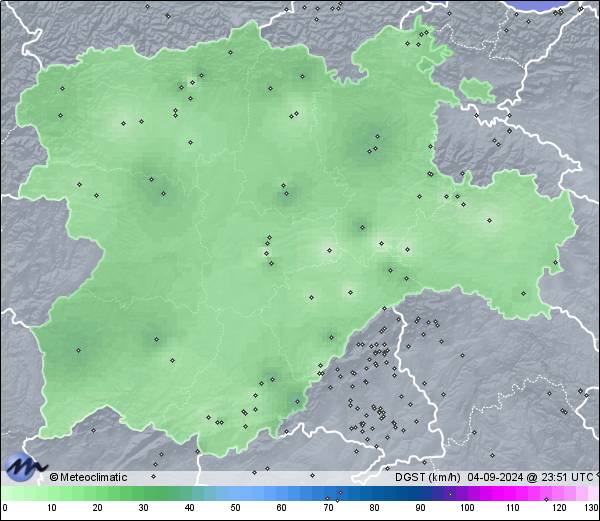Screen dimensions: 600x521
Task: Click the 50 label on the legend scale
Action: (x=235, y=508)
